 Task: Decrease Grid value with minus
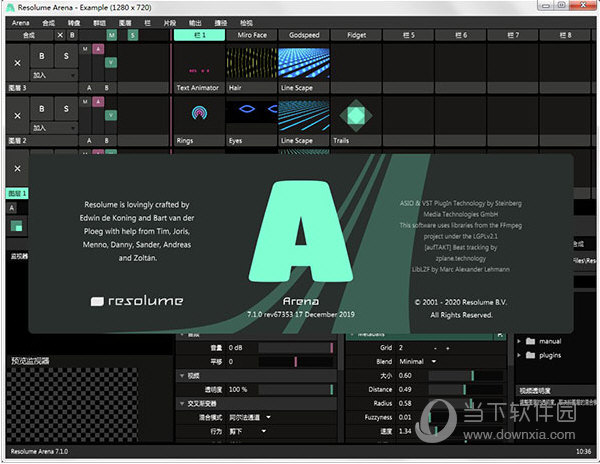pos(435,348)
